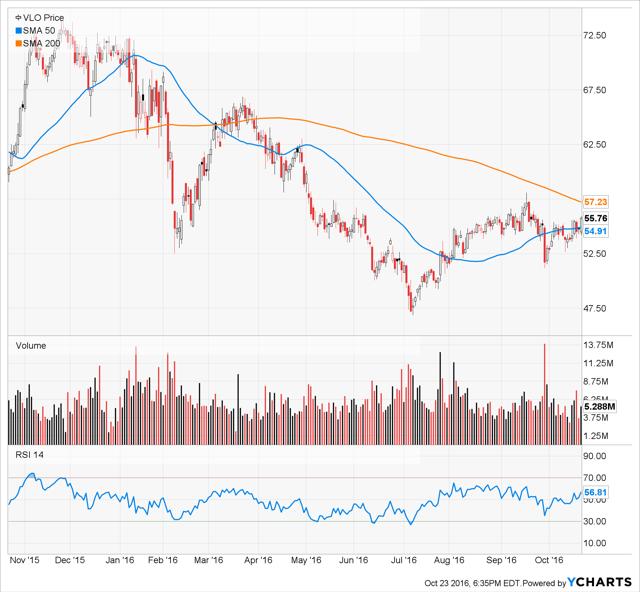Click the Nov '15 date label
This screenshot has width=640, height=592.
24,560
